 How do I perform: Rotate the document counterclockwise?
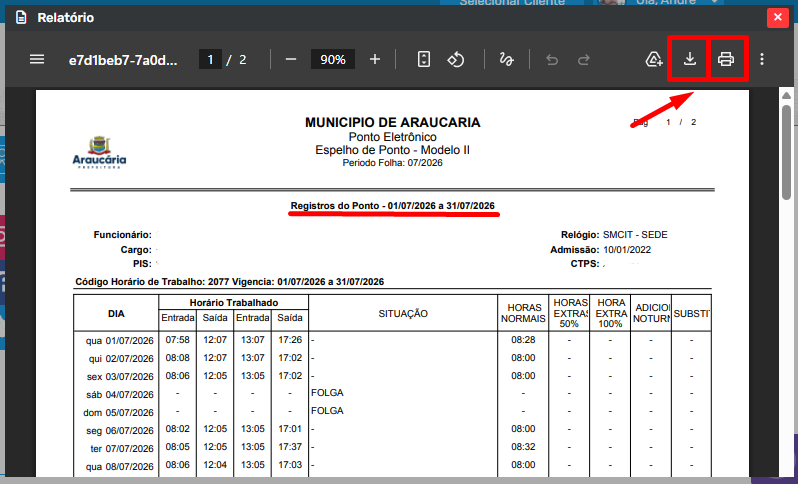coord(455,60)
